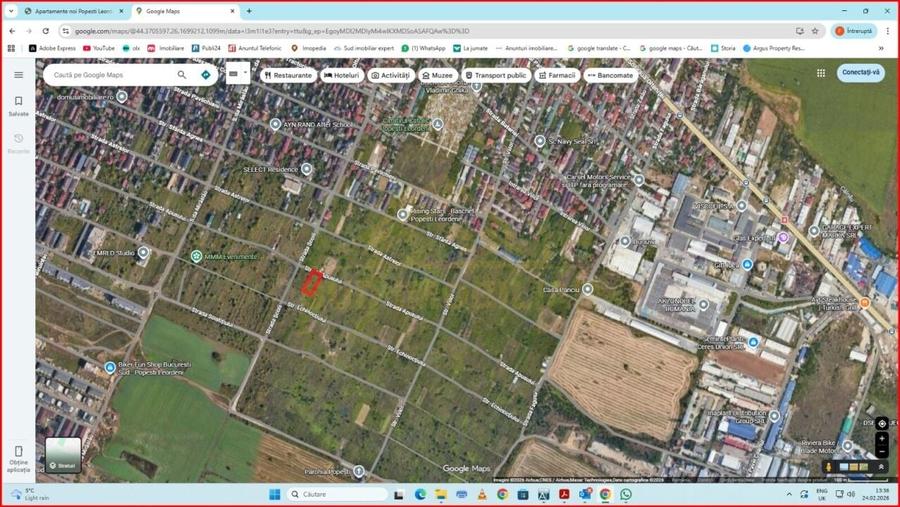Expand the hidden bookmarks overflow chevron
900x507 pixels.
pyautogui.click(x=879, y=48)
